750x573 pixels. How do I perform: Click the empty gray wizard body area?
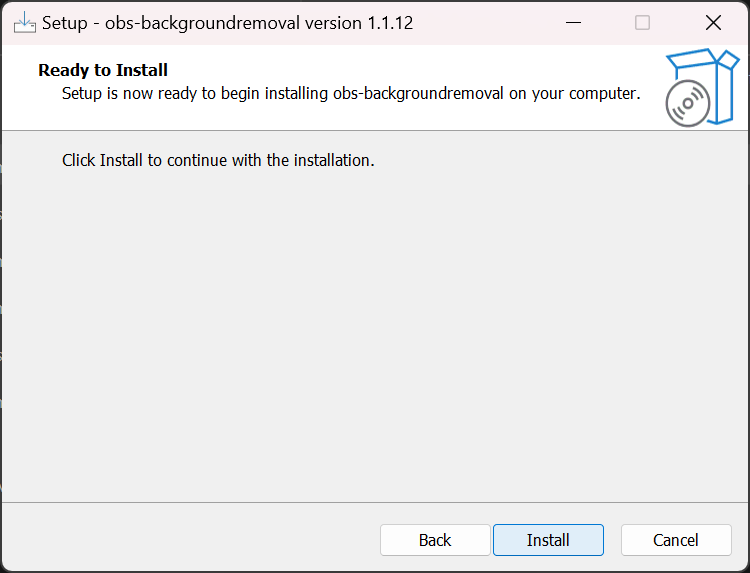coord(375,330)
